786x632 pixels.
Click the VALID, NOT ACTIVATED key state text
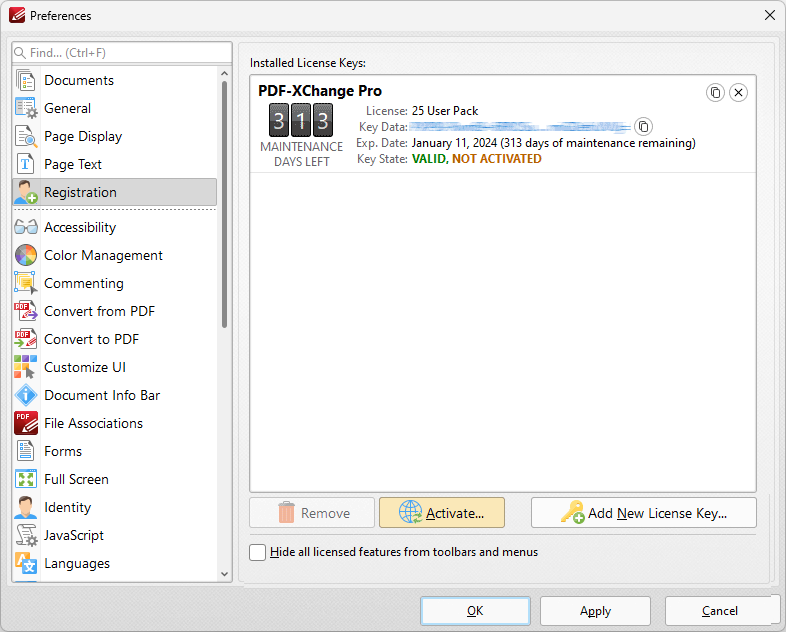(x=477, y=159)
